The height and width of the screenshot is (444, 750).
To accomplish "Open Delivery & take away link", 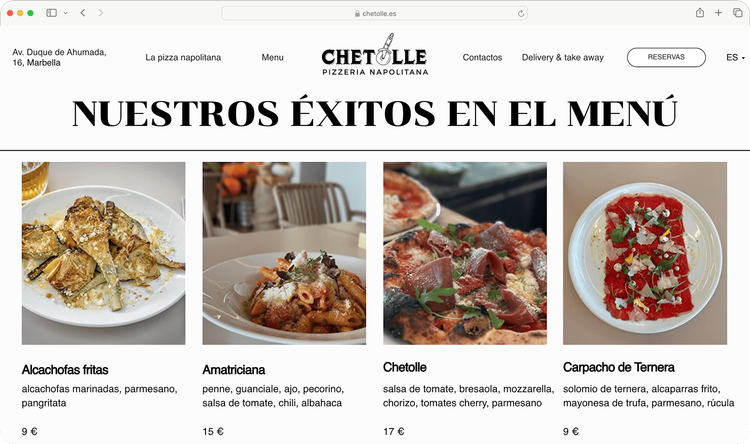I will pos(562,57).
